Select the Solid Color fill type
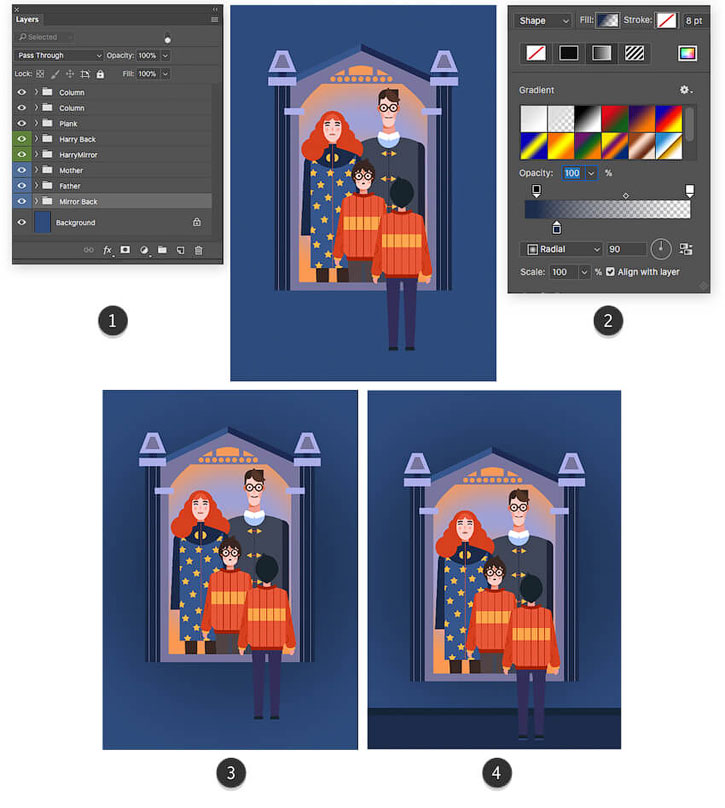The height and width of the screenshot is (808, 725). [569, 53]
